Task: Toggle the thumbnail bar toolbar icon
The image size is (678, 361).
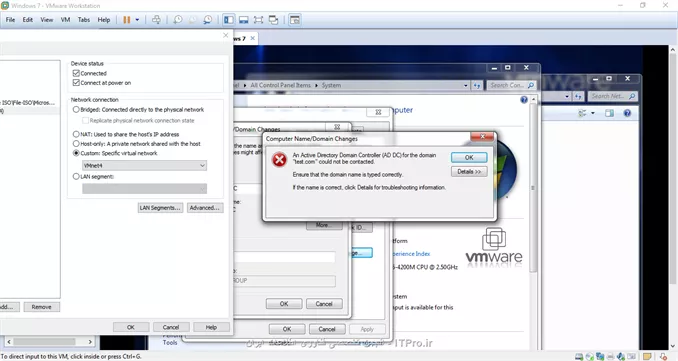Action: [244, 20]
